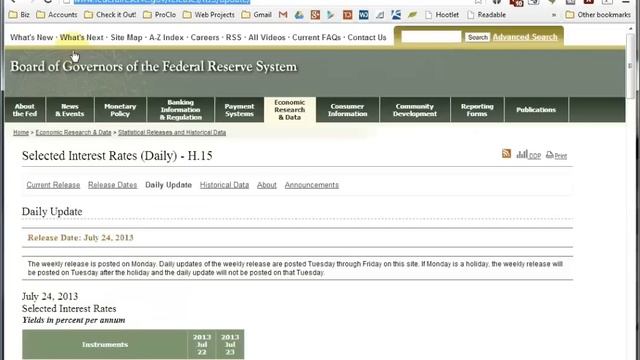Open the Publications navigation tab
This screenshot has height=360, width=640.
(536, 110)
